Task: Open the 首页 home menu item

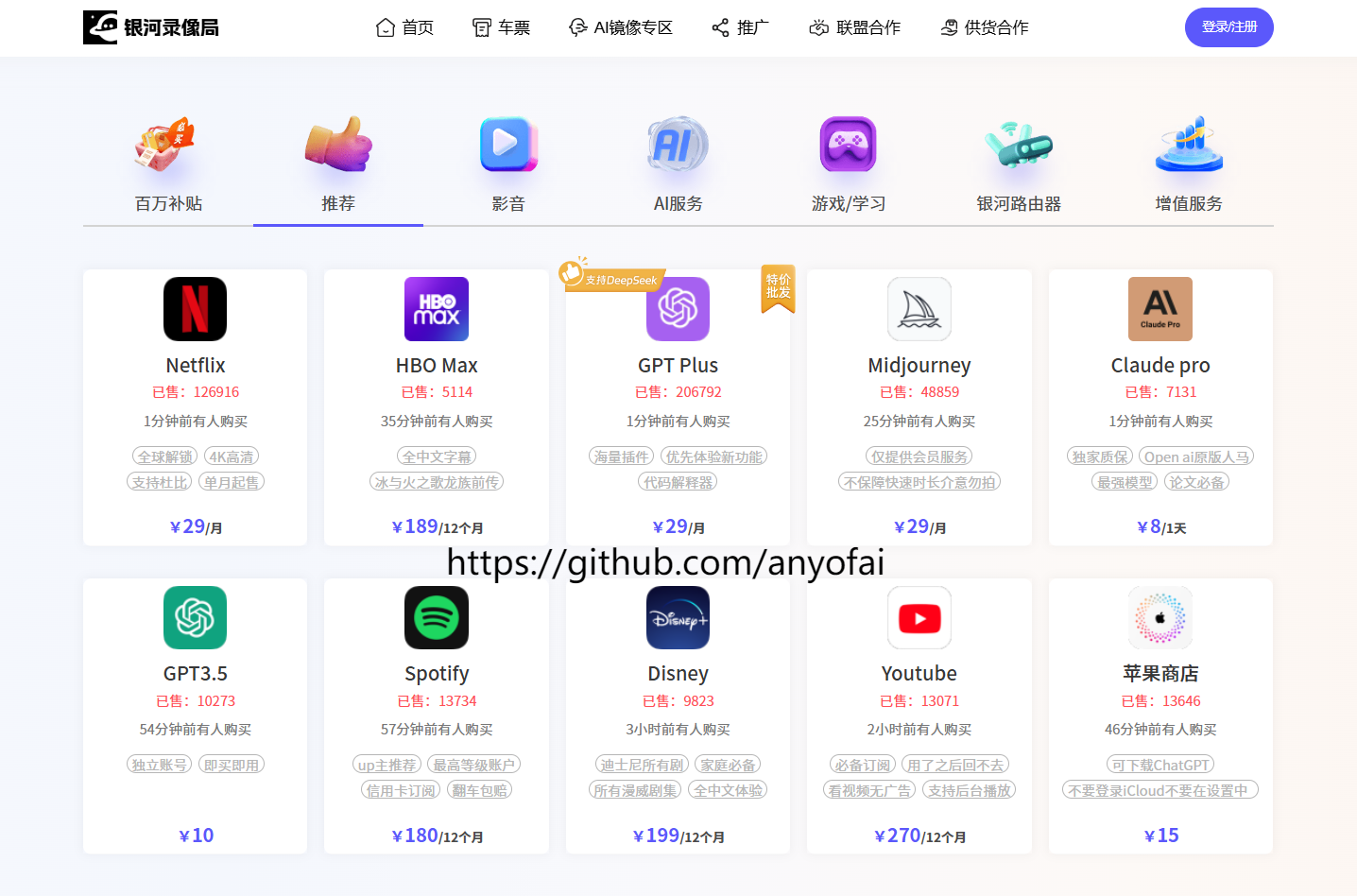Action: (x=404, y=27)
